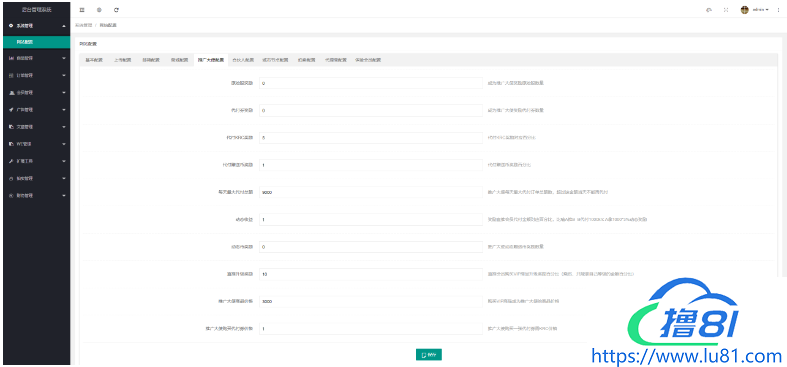Expand the bar-chart sidebar row with its caret
The image size is (787, 367).
click(64, 58)
